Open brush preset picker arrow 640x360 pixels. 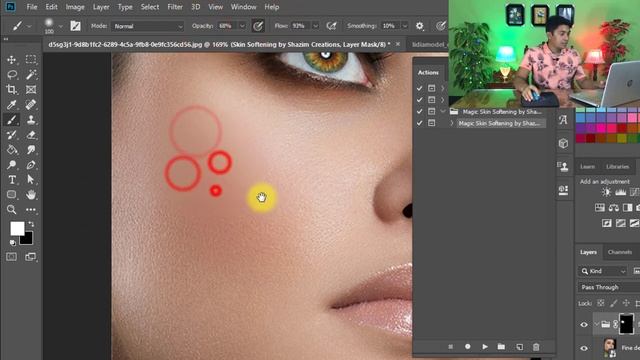click(60, 26)
